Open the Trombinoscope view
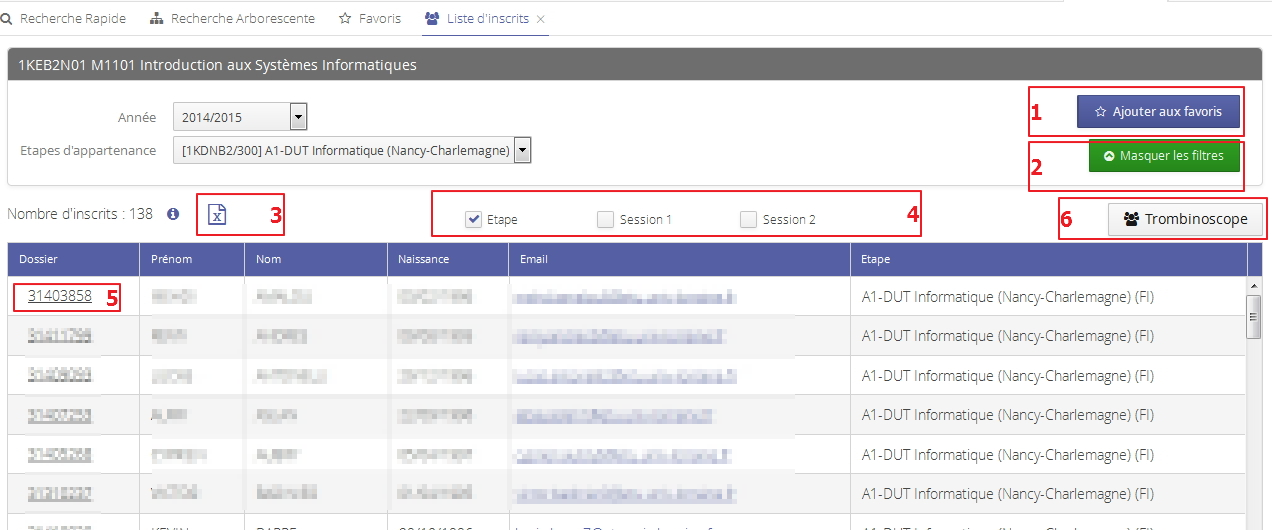The image size is (1272, 530). 1185,219
